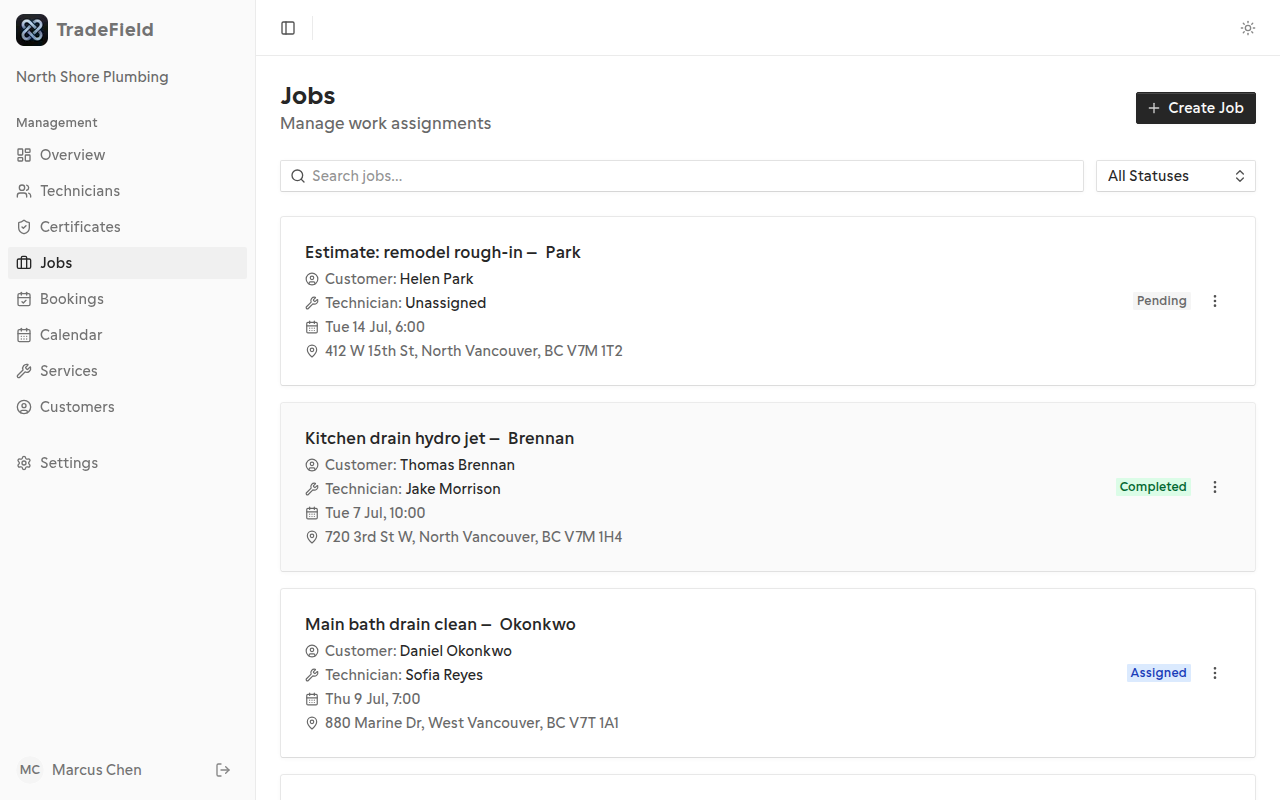Click the Overview grid icon

click(x=24, y=155)
